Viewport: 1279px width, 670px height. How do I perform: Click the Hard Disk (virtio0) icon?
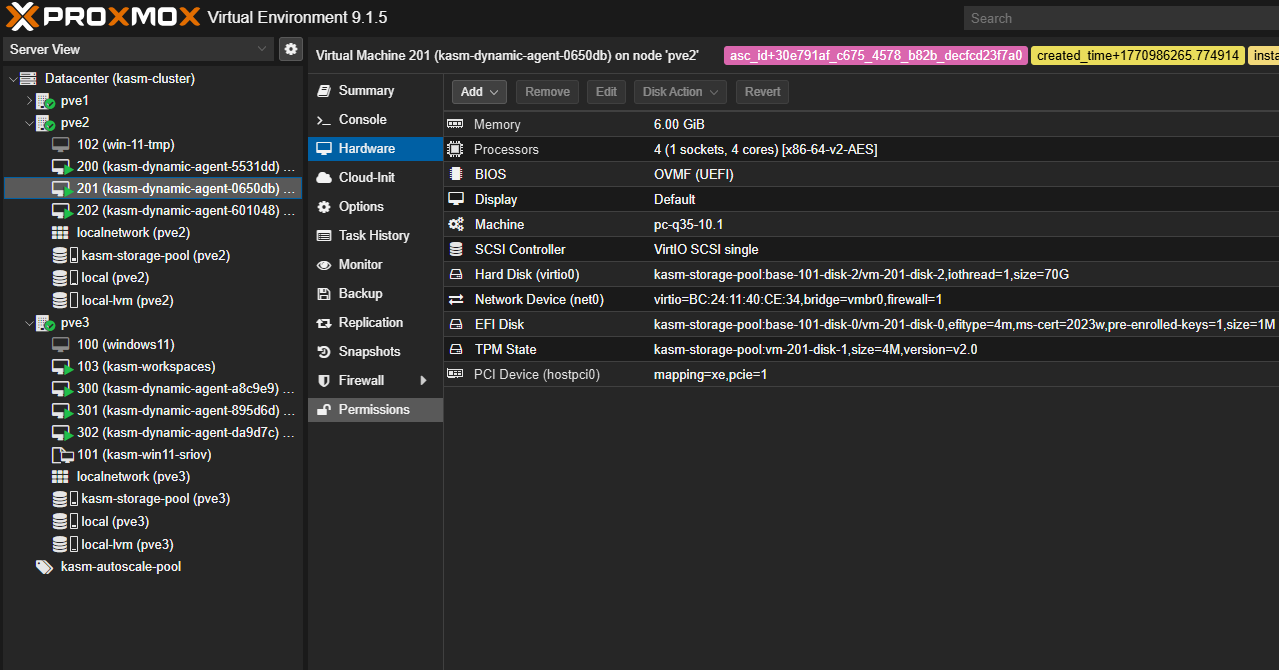coord(455,274)
